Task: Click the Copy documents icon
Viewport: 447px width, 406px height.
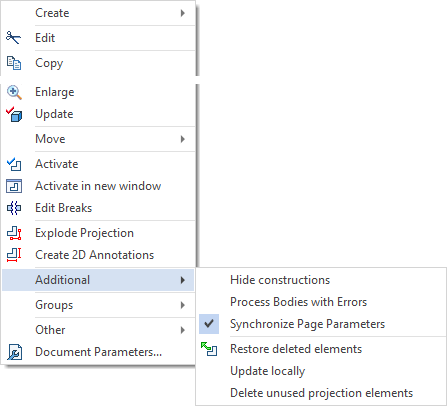Action: tap(14, 63)
